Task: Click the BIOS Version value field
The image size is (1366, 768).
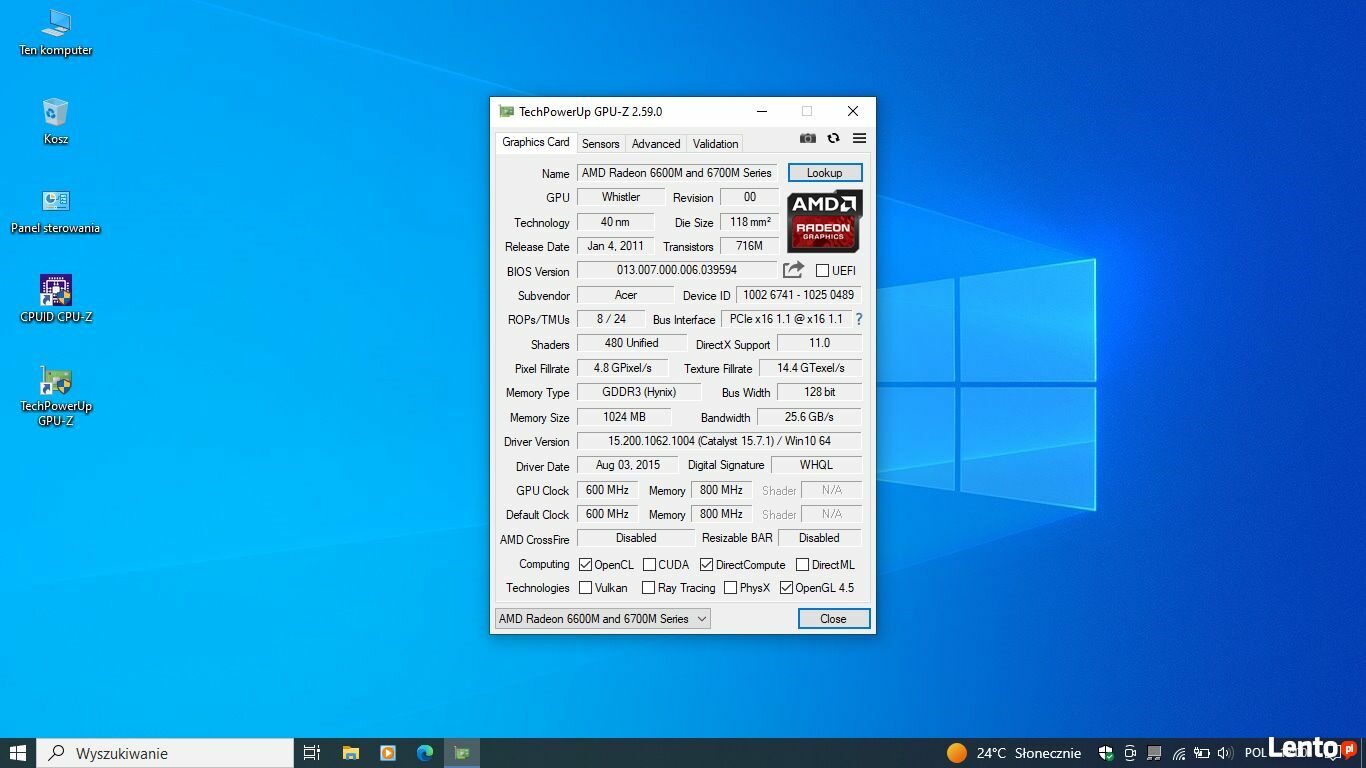Action: 677,270
